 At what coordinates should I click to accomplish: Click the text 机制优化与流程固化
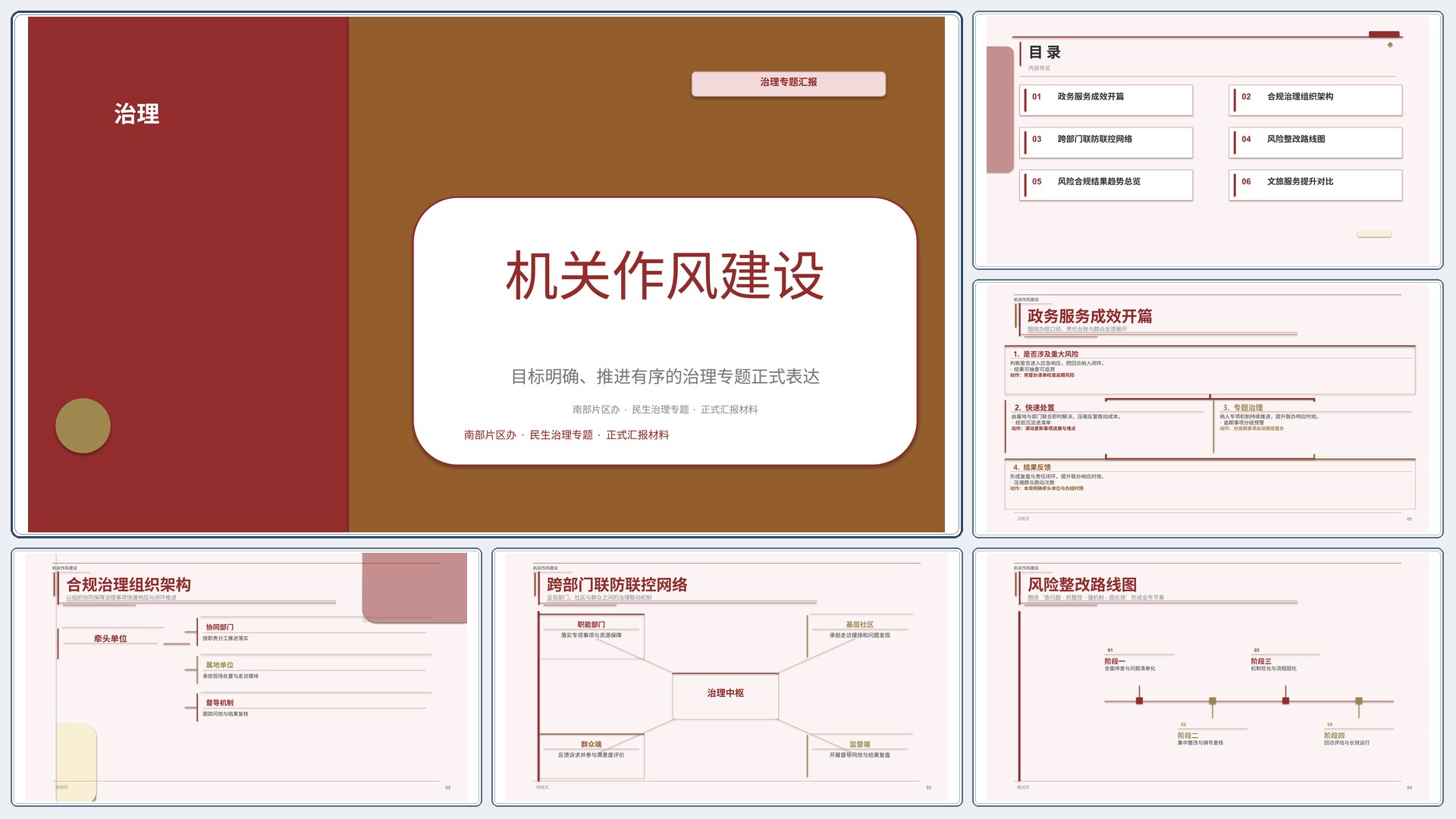tap(1274, 669)
